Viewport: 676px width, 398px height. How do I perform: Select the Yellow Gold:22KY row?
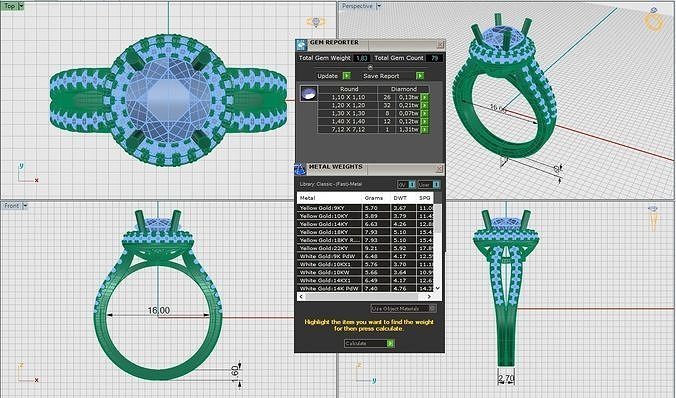[x=365, y=248]
